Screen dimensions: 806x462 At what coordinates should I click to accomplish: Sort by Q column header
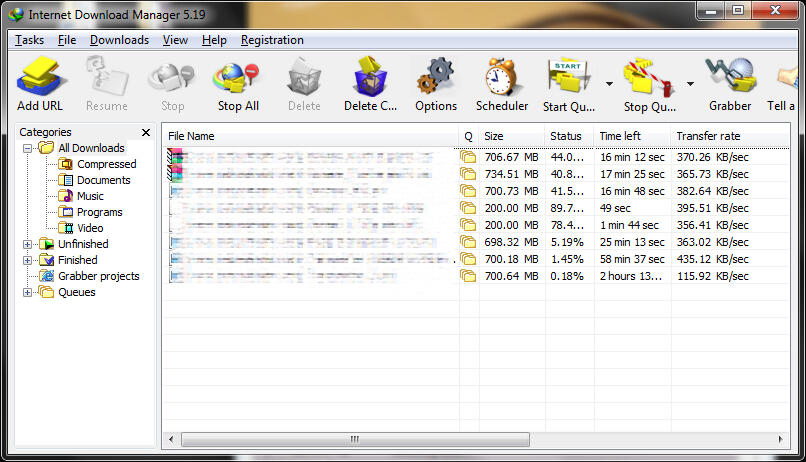pyautogui.click(x=469, y=136)
